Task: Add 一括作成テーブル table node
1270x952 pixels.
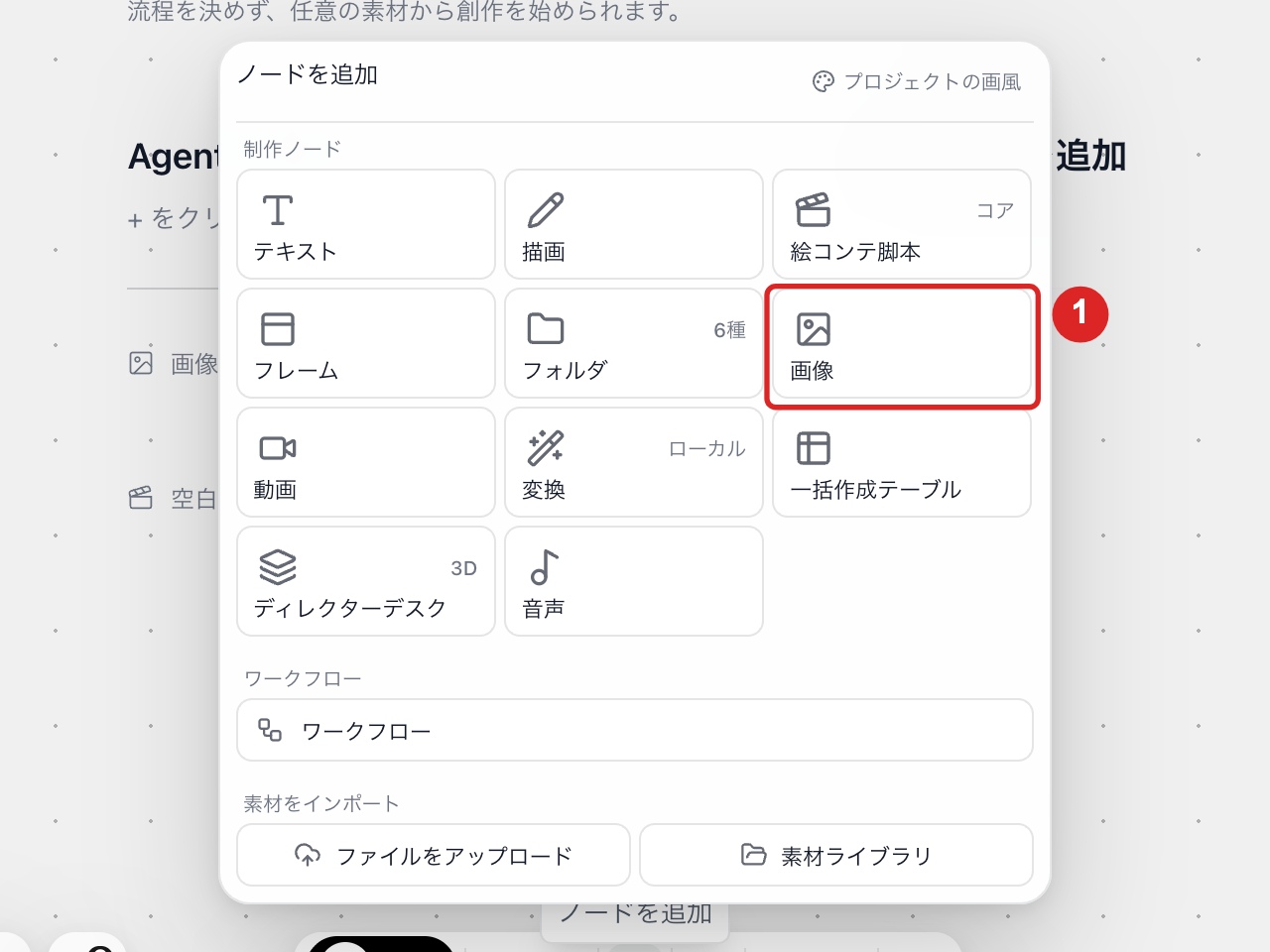Action: [902, 462]
